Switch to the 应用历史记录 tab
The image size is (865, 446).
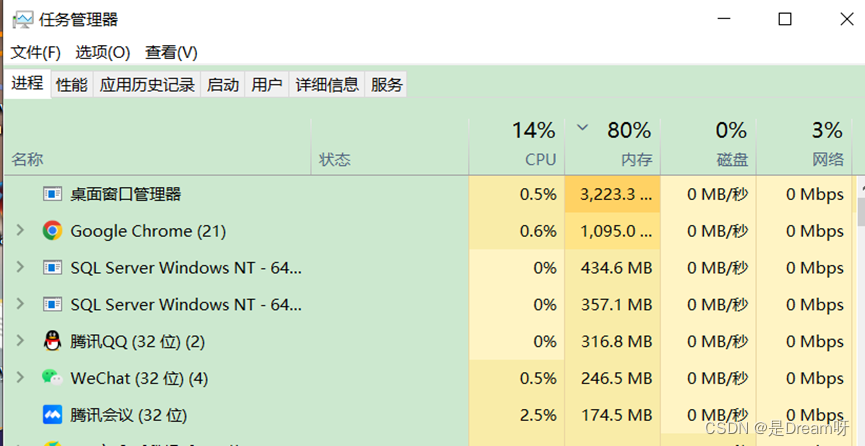tap(147, 84)
